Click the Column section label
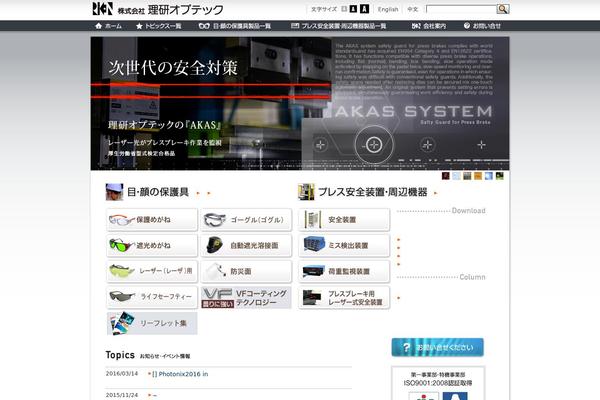600x400 pixels. [x=472, y=277]
